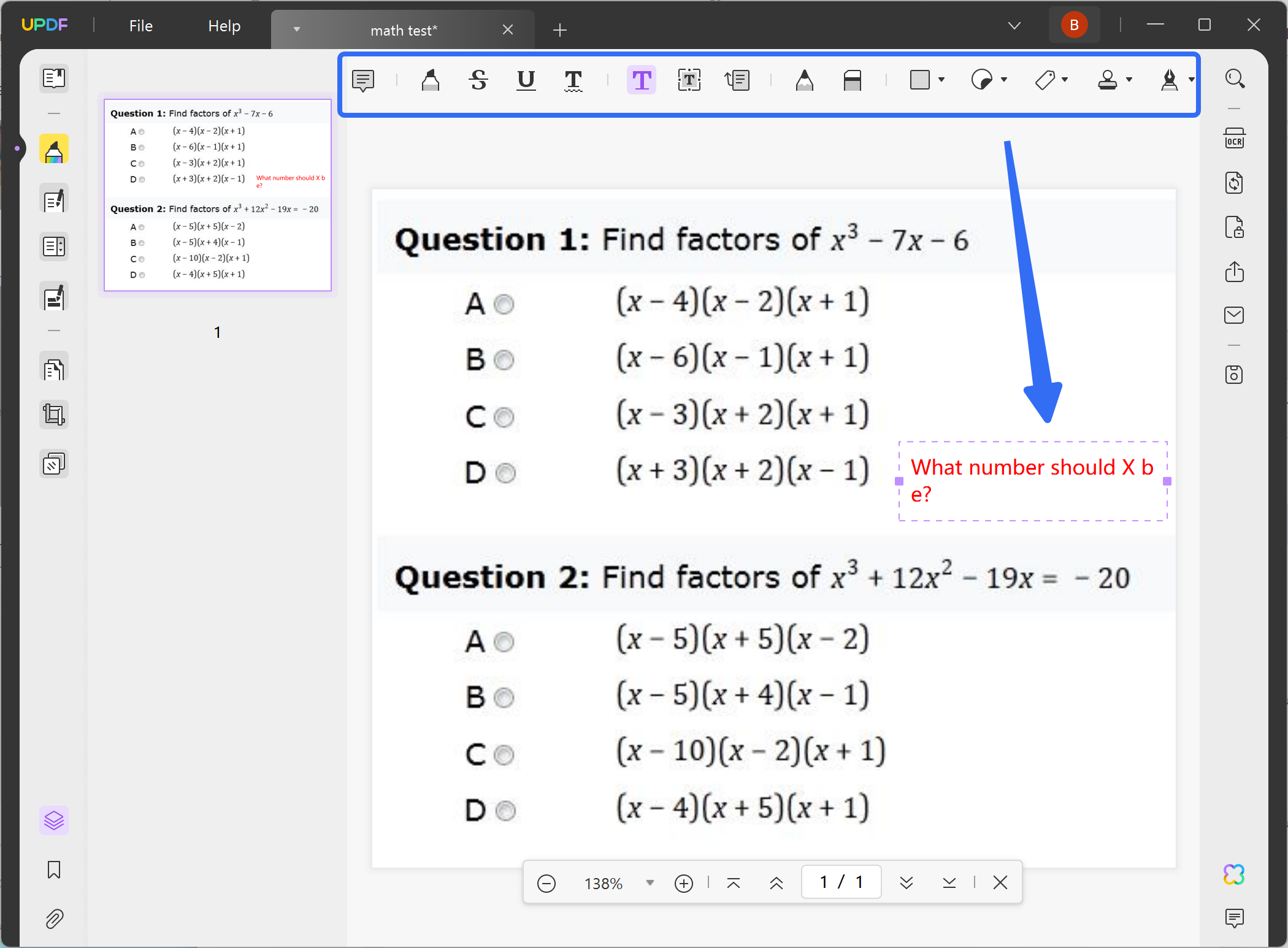Apply the strikethrough text tool
Image resolution: width=1288 pixels, height=948 pixels.
[478, 80]
